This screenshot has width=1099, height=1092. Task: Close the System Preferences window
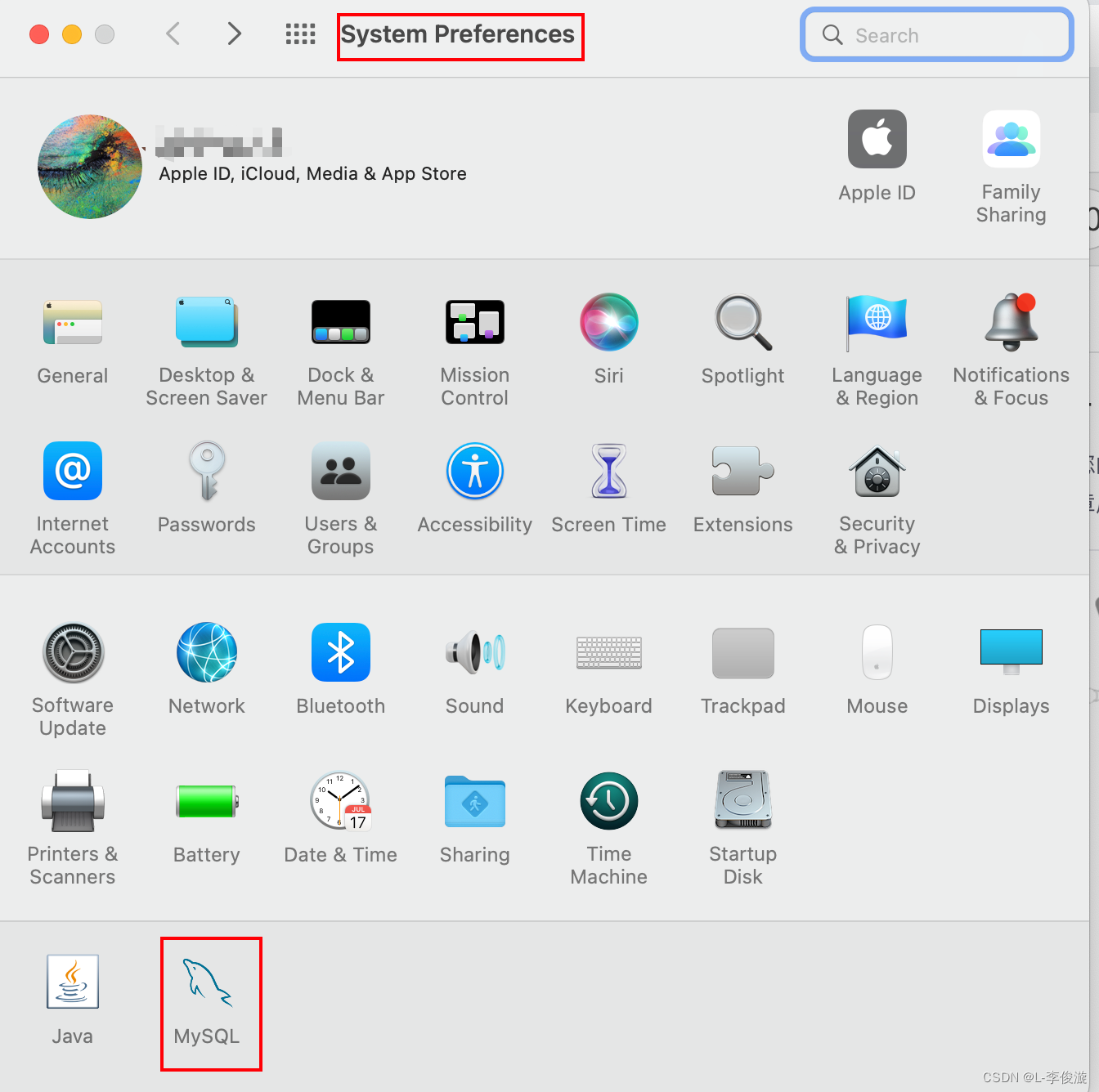point(39,34)
